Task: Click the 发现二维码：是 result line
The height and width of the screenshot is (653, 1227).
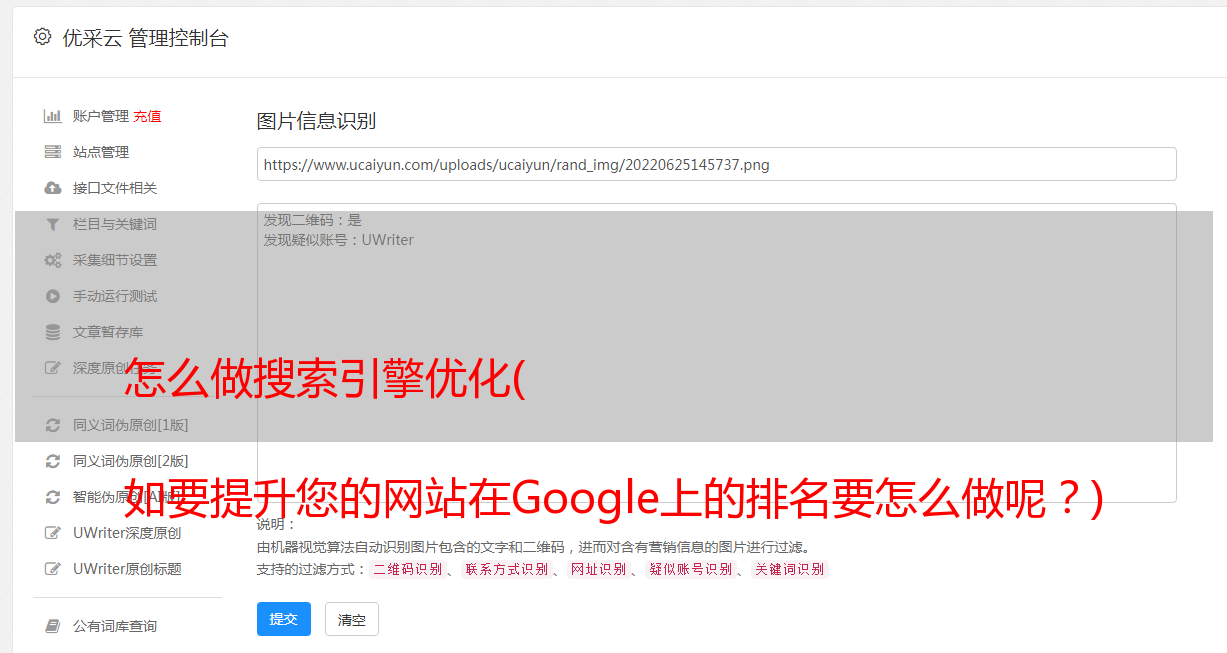Action: coord(312,220)
